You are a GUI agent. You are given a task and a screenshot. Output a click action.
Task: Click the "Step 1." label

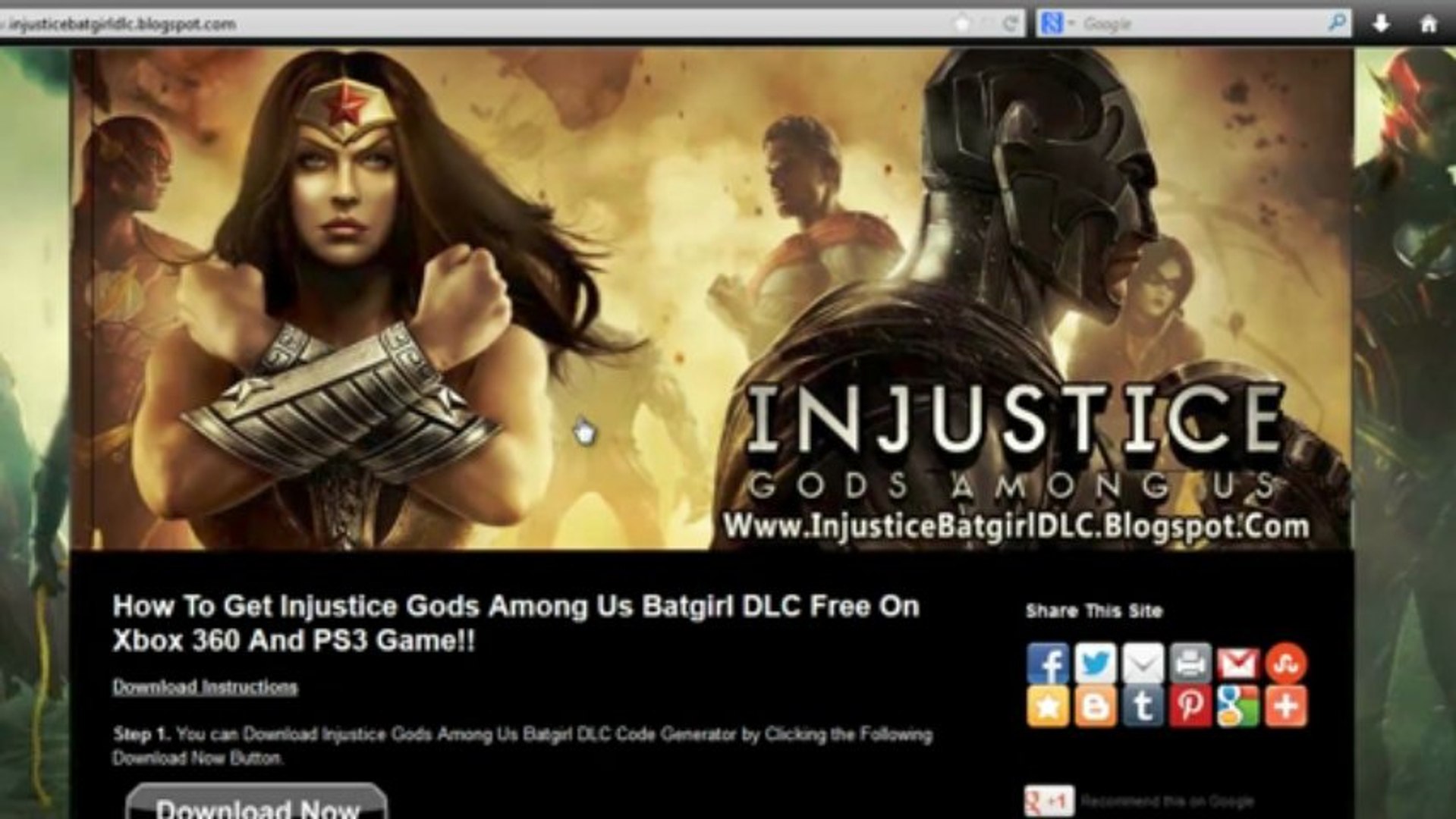142,734
